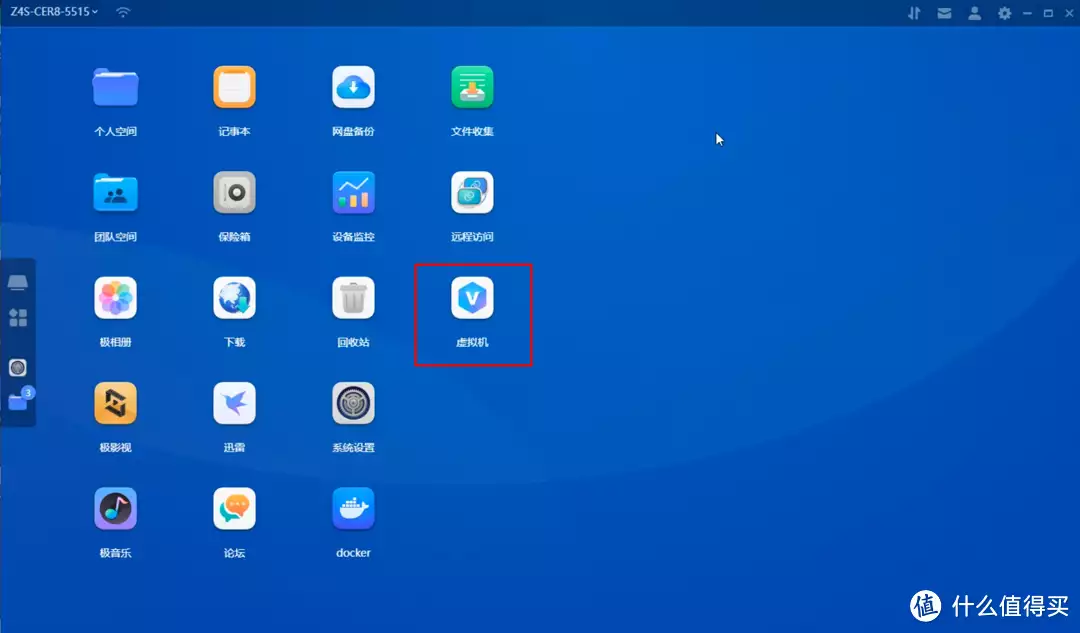Open the gear settings icon in title bar
The image size is (1080, 633).
1005,13
